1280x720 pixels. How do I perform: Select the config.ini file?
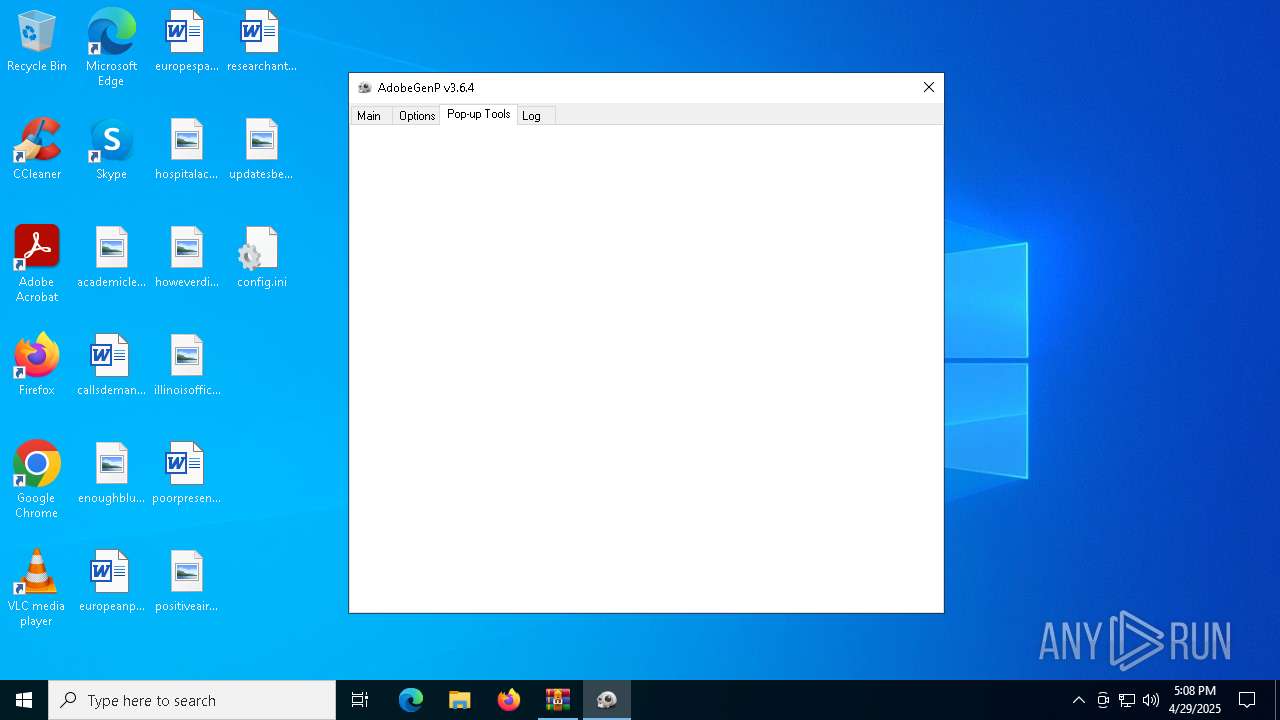[x=261, y=258]
